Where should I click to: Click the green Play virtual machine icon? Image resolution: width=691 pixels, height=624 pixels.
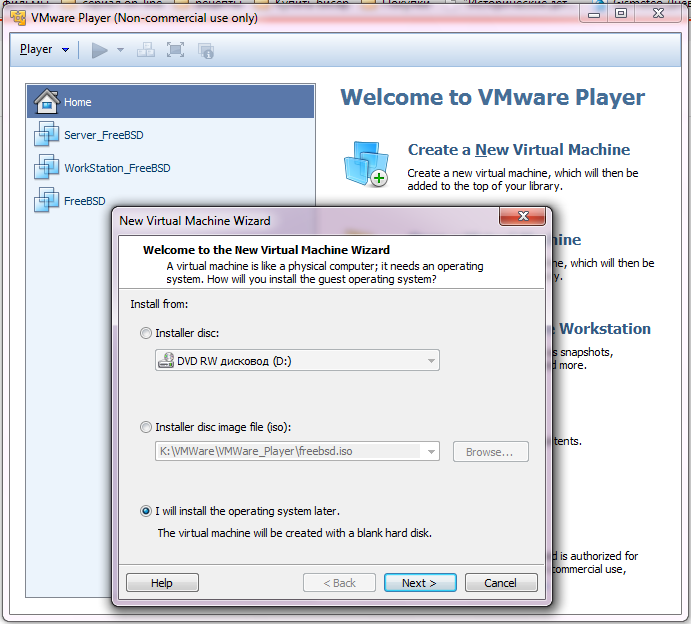[100, 50]
